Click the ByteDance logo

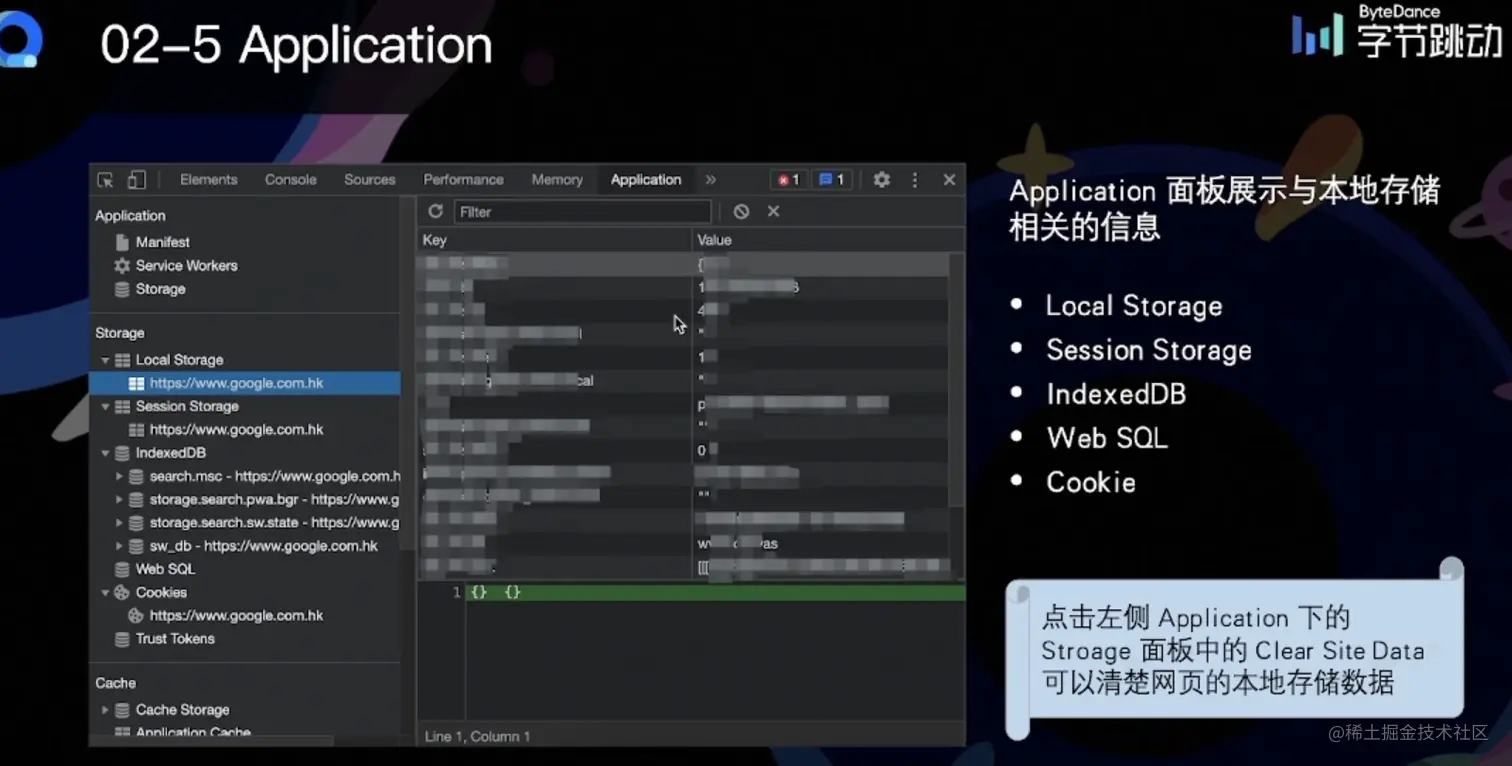tap(1396, 31)
